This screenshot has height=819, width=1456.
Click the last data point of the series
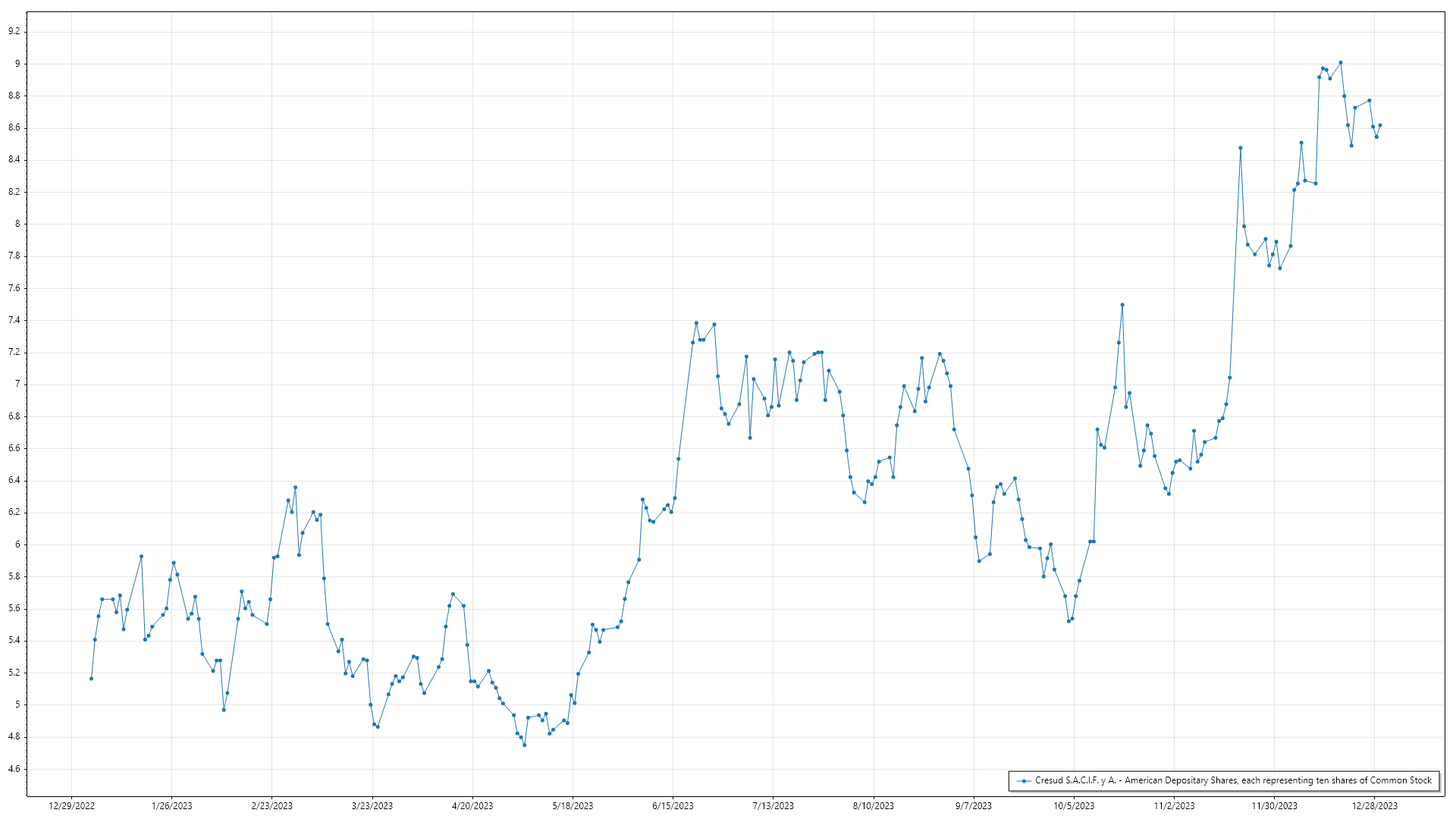pyautogui.click(x=1380, y=125)
